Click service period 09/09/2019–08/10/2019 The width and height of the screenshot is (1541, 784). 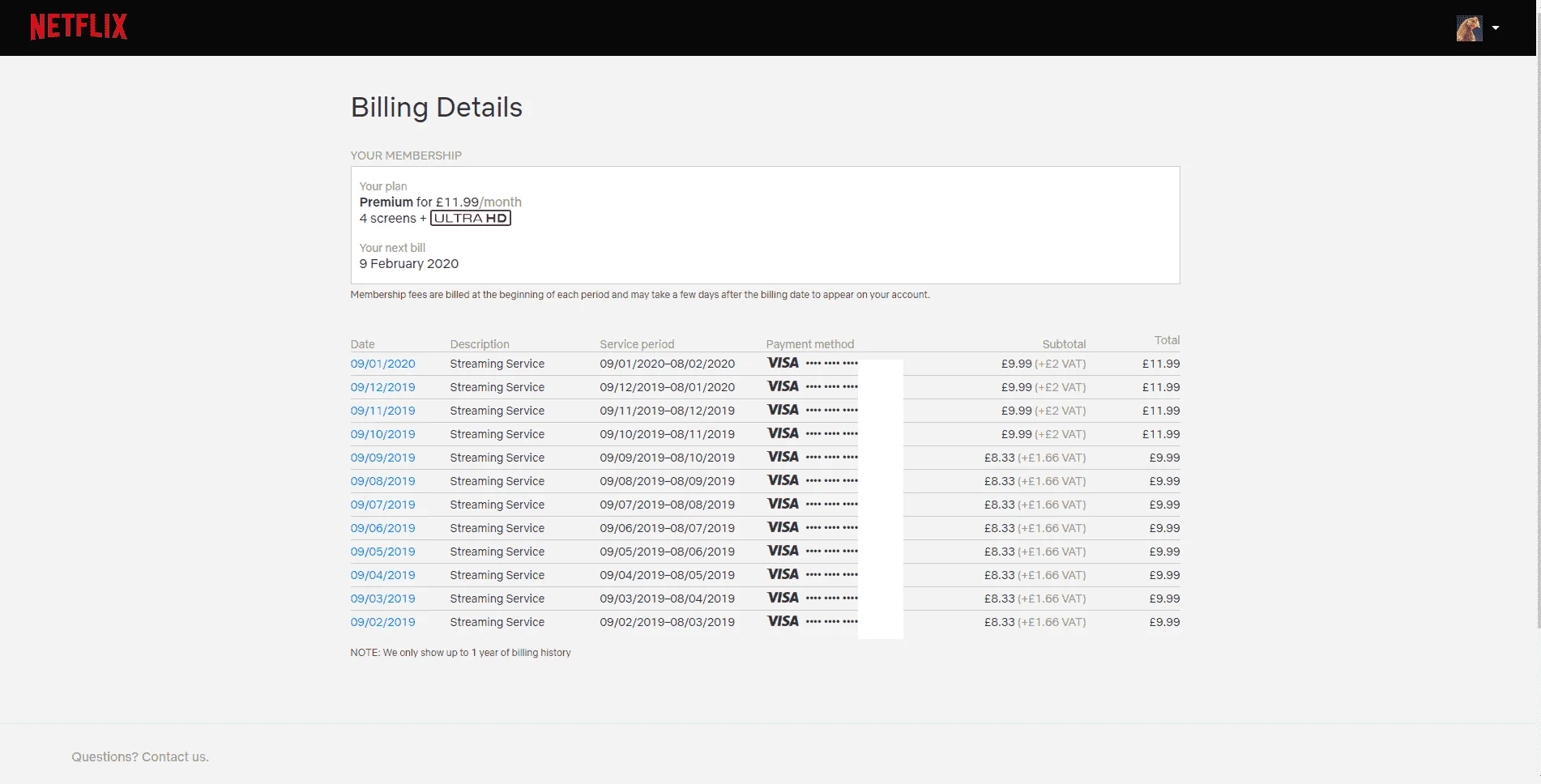click(x=668, y=458)
